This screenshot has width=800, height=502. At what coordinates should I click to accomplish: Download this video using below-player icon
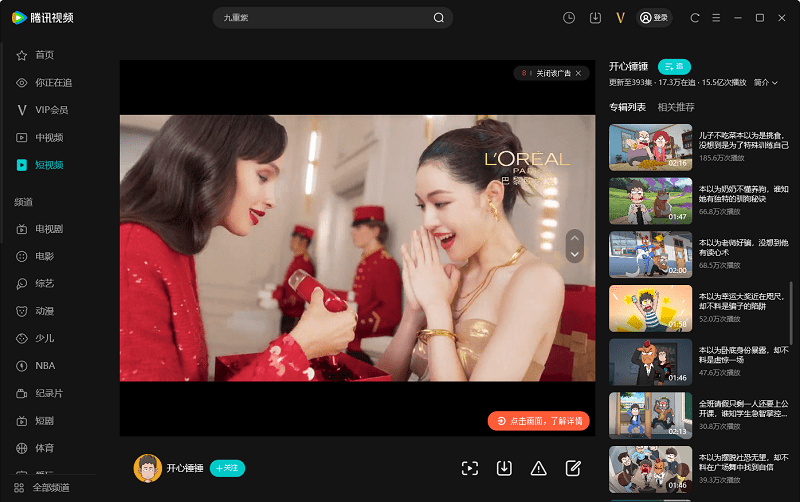[x=505, y=468]
